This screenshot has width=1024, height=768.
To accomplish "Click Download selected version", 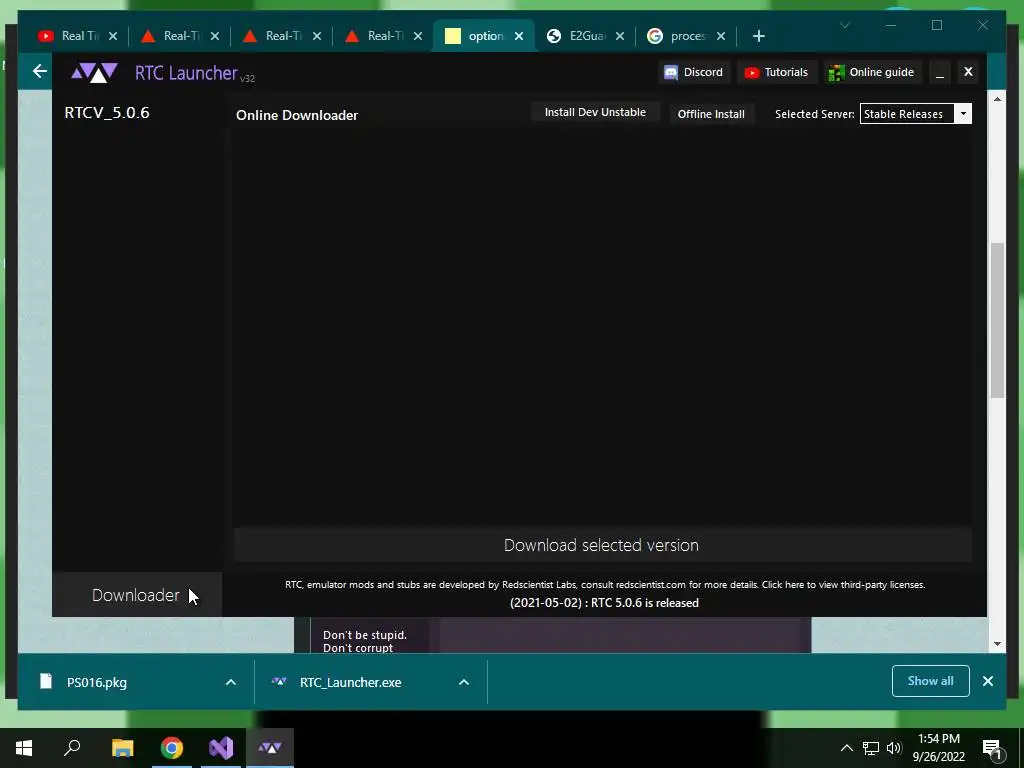I will coord(602,545).
